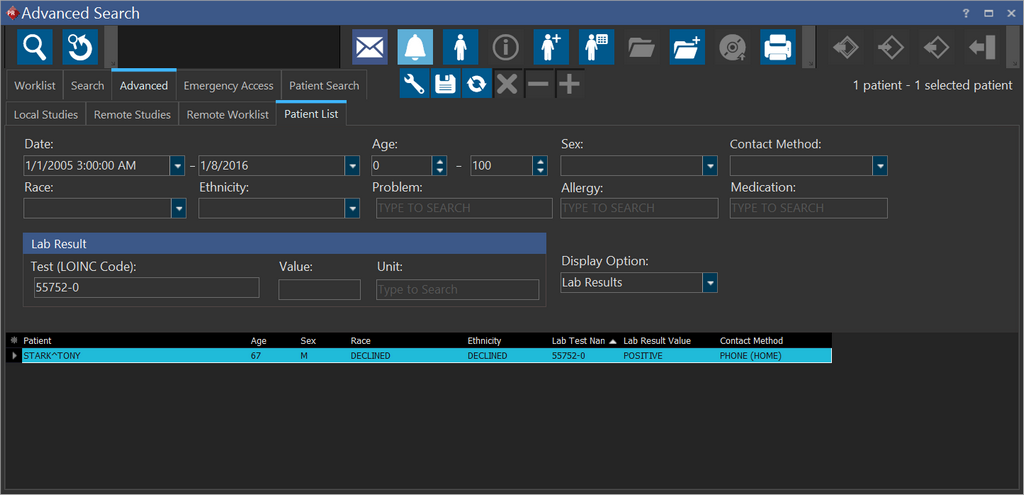Select the Local Studies tab
The image size is (1024, 495).
coord(46,115)
